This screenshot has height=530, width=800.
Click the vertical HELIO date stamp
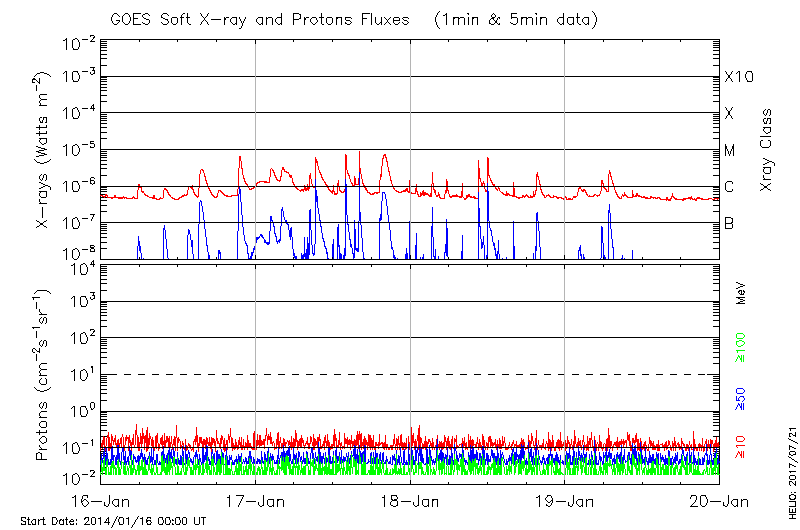[x=790, y=462]
